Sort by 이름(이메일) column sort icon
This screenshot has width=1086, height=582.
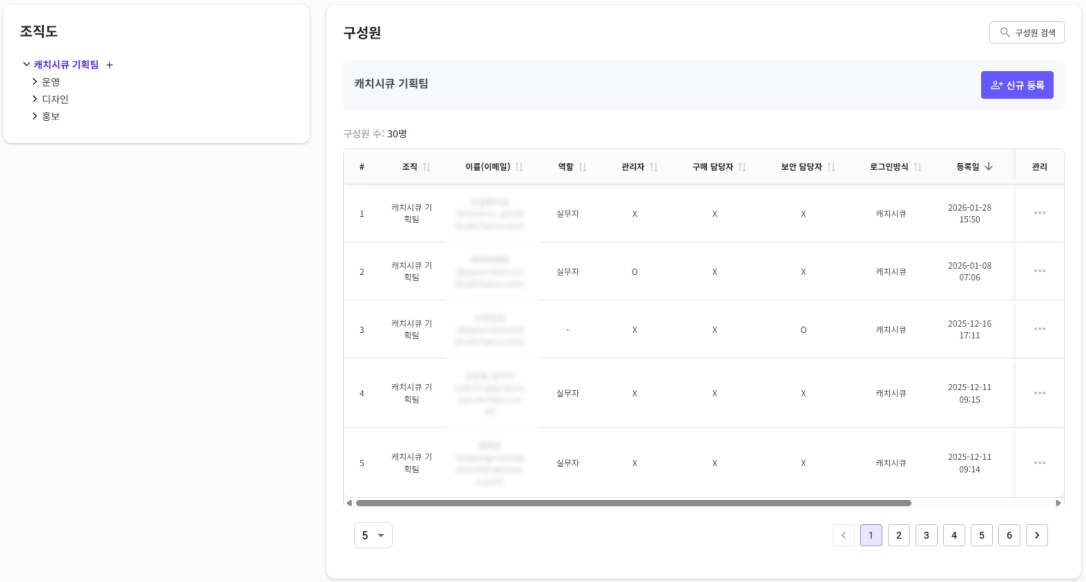coord(519,167)
